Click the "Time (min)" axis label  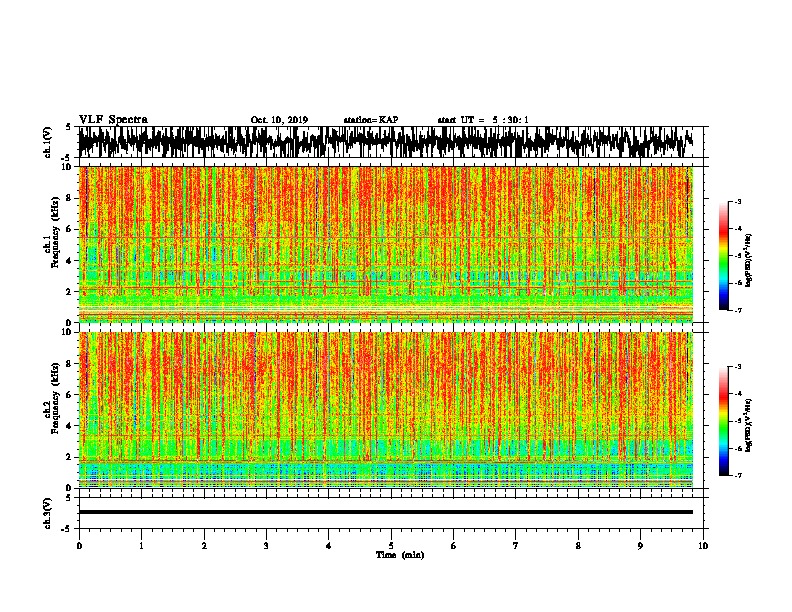pyautogui.click(x=400, y=555)
